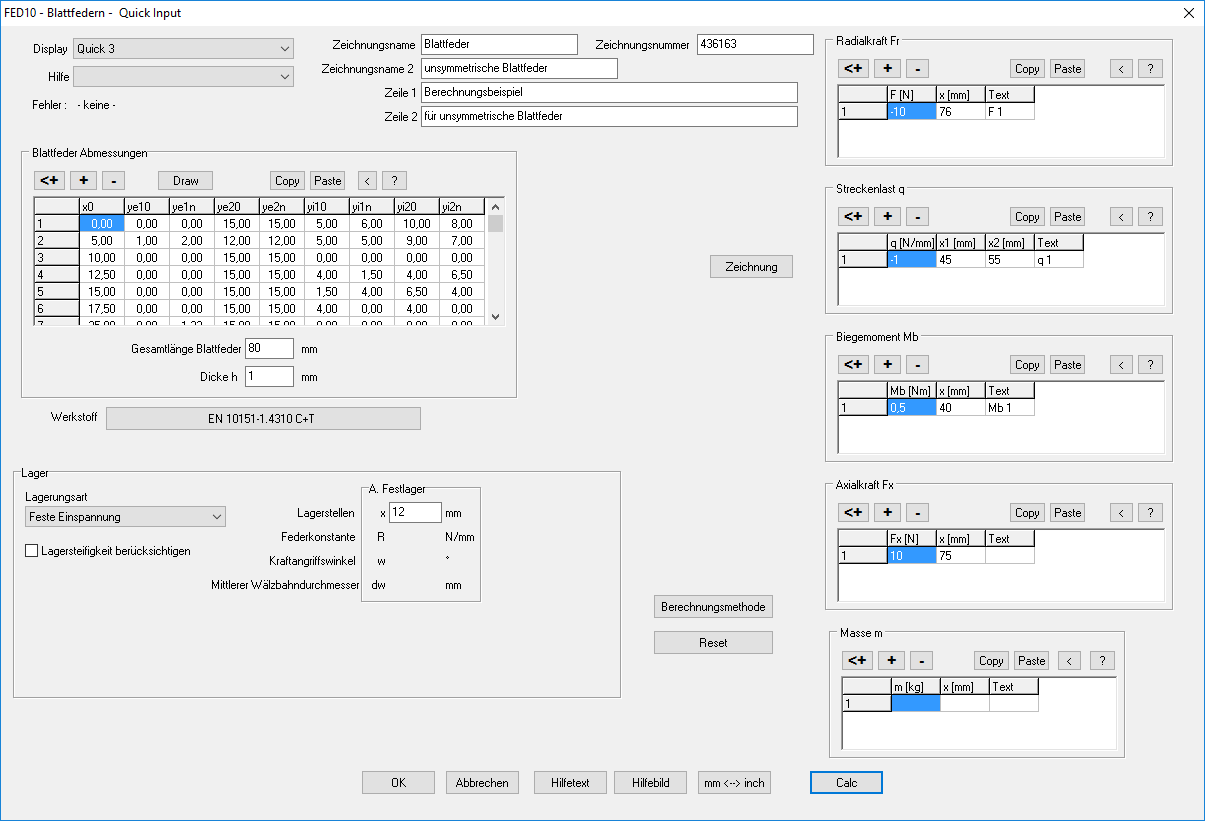Click the Calc button
Viewport: 1205px width, 821px height.
click(x=846, y=783)
